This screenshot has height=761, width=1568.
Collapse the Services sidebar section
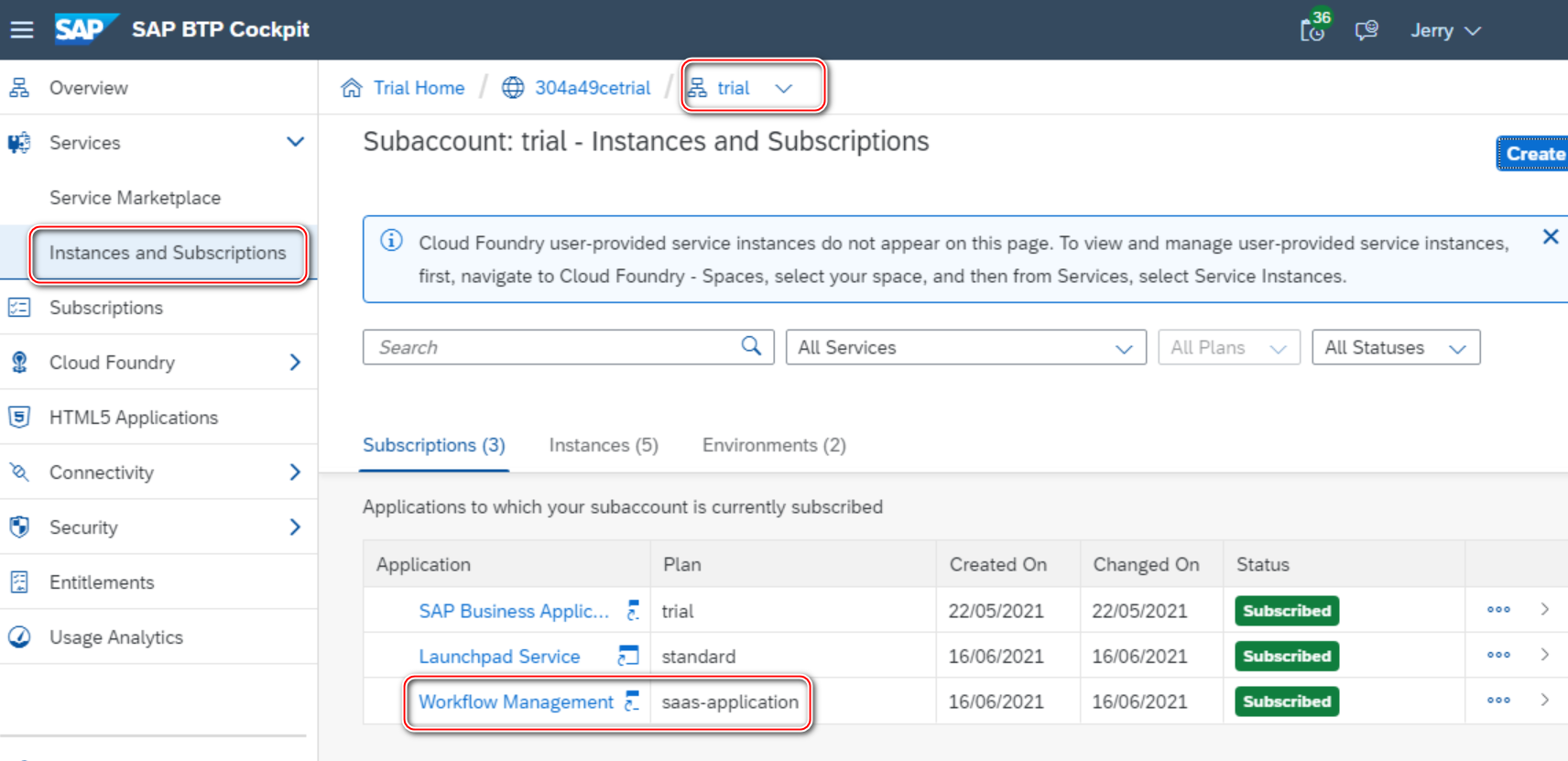295,142
